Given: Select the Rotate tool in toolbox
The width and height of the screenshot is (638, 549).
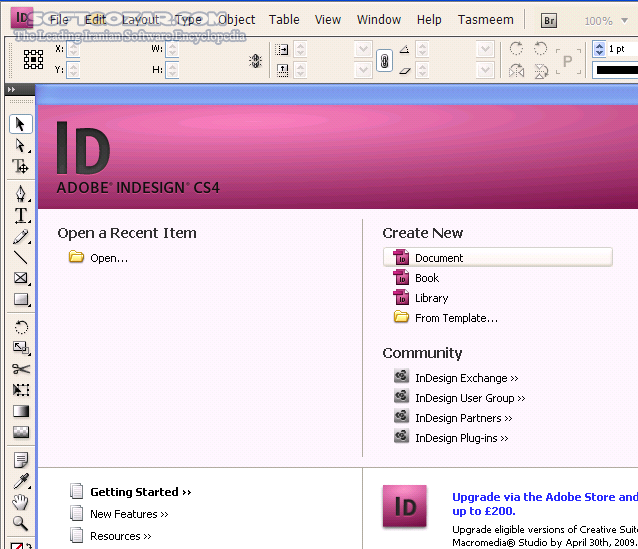Looking at the screenshot, I should pyautogui.click(x=20, y=327).
